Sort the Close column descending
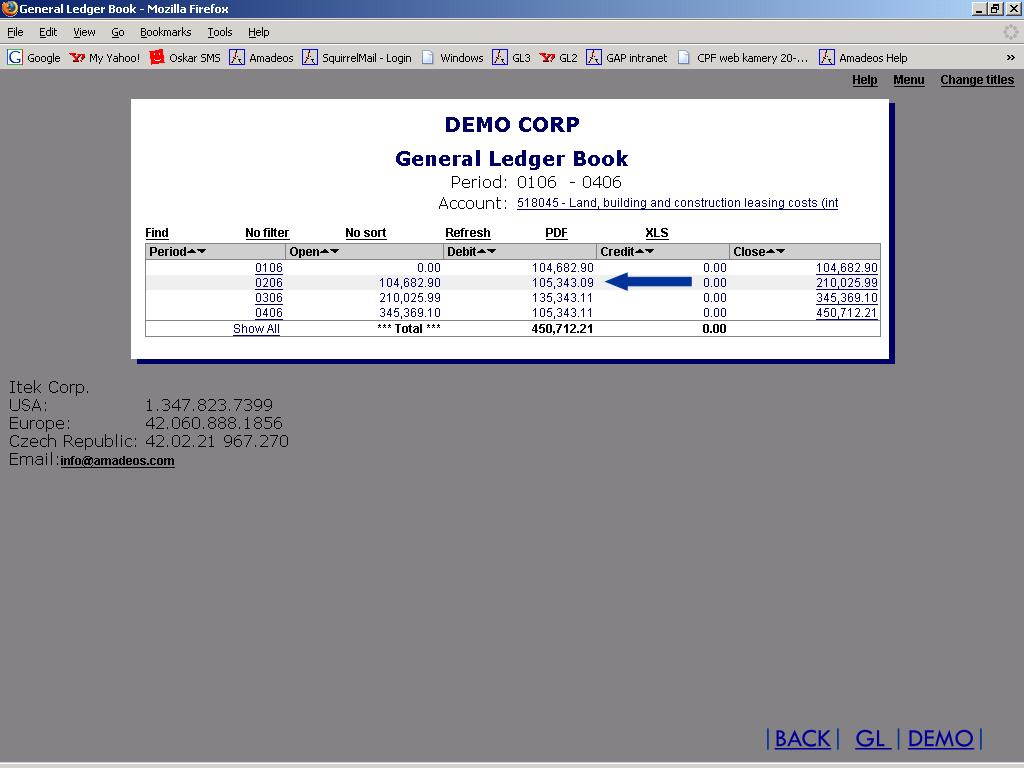 [780, 251]
